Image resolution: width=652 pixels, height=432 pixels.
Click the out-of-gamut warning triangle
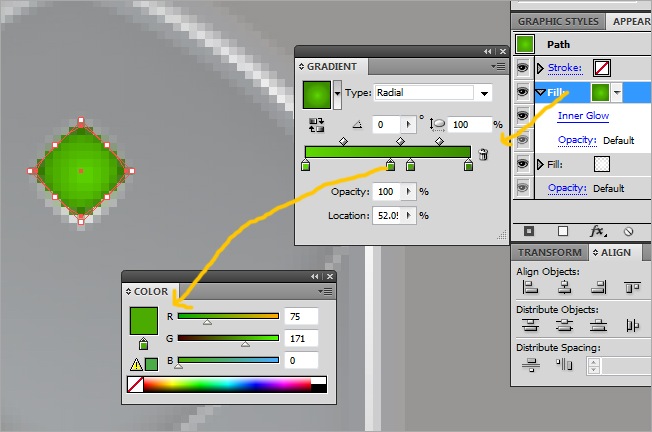pos(136,365)
